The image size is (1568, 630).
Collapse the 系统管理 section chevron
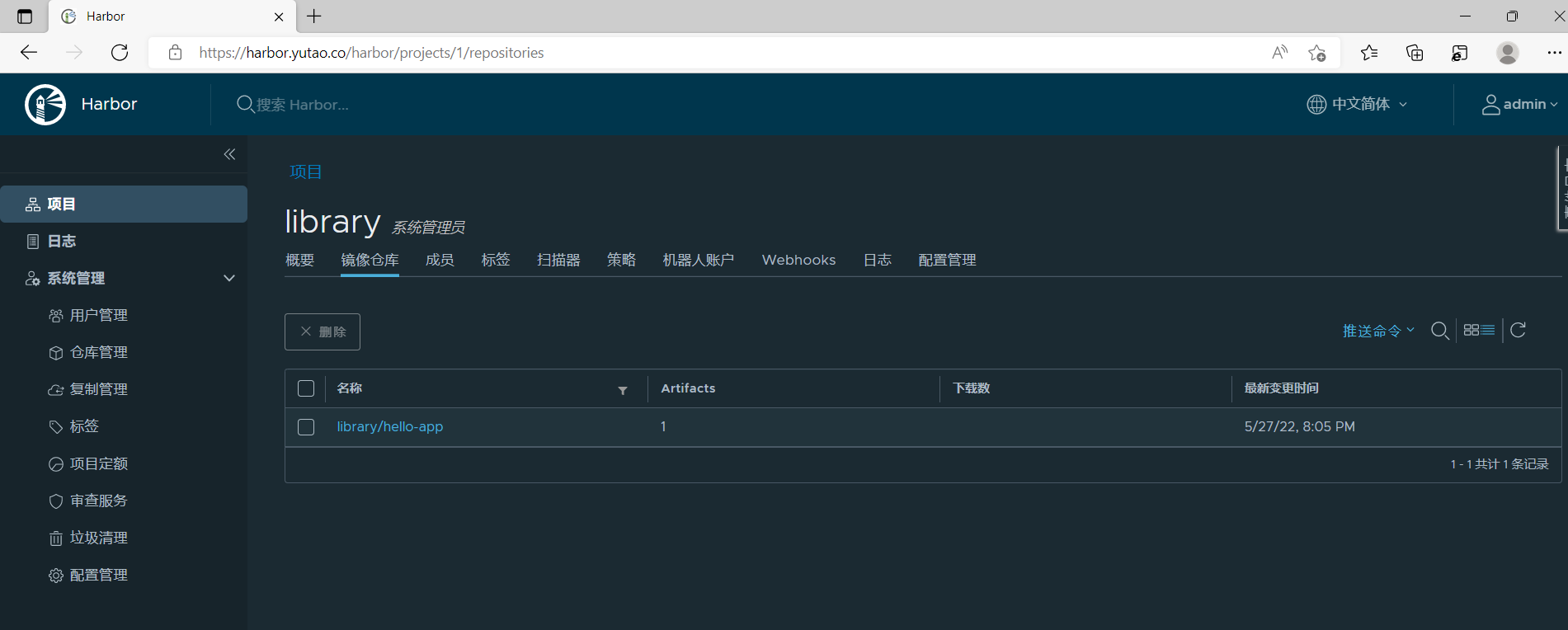229,278
